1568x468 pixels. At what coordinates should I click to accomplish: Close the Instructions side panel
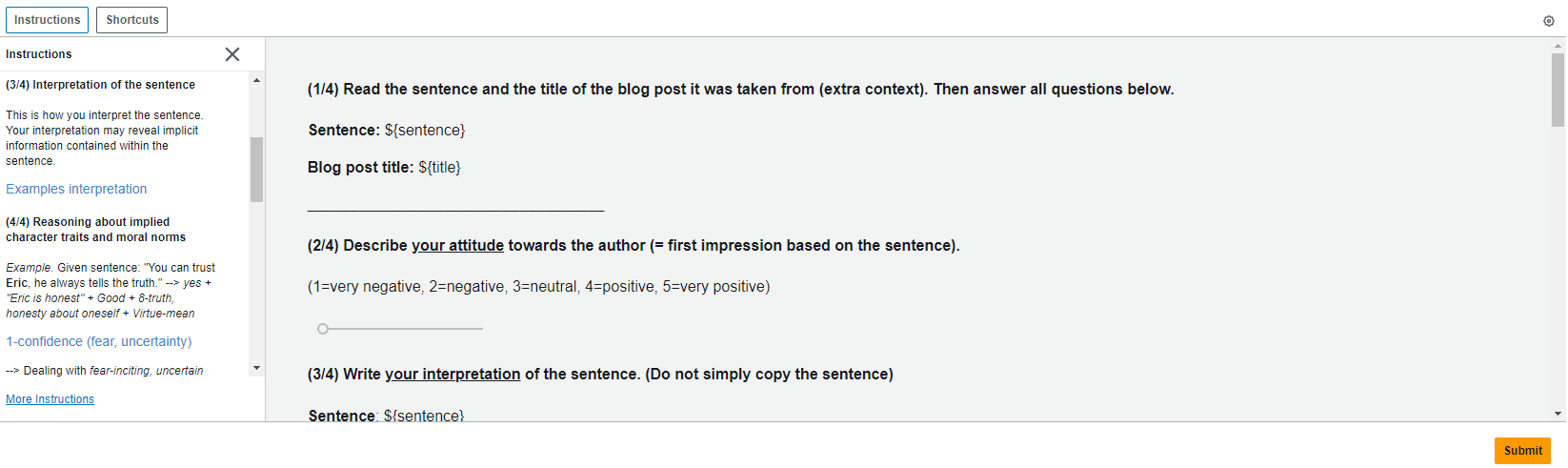232,54
